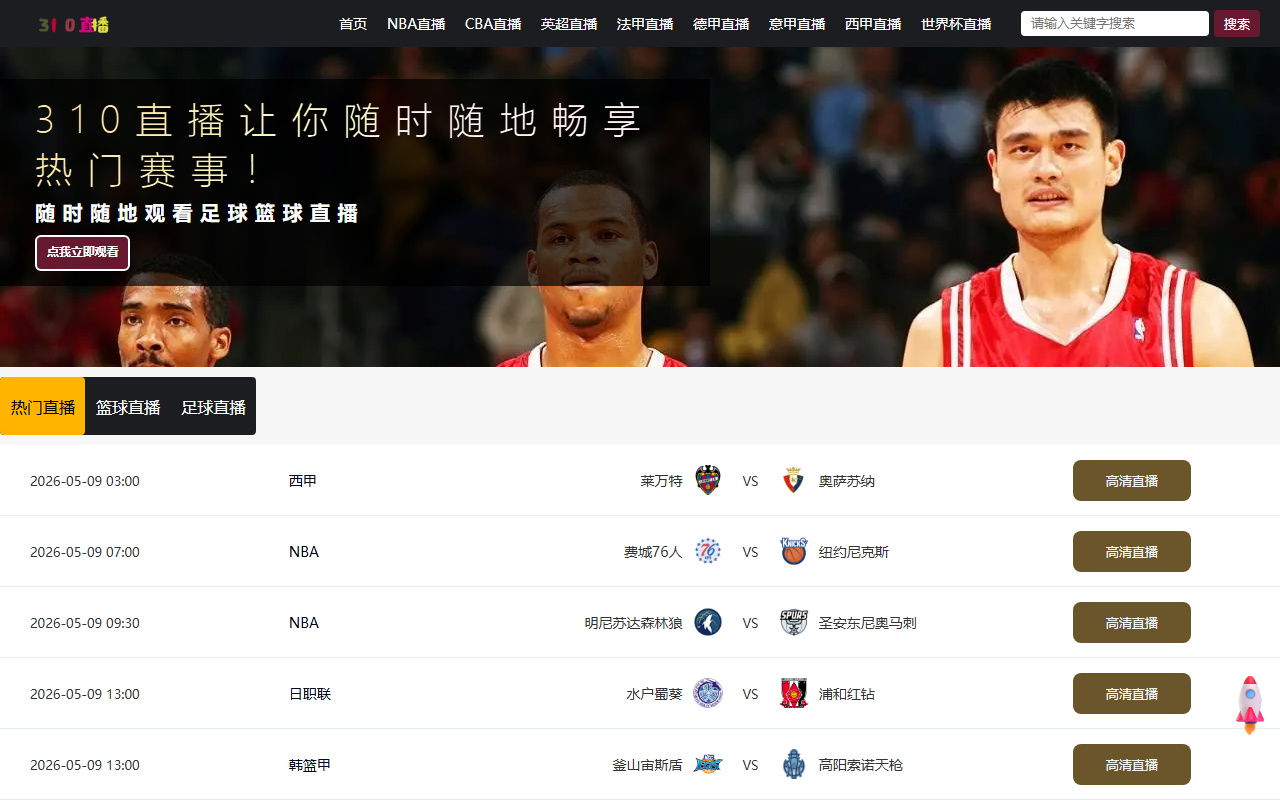Click the 点我立即观看 banner button

(x=83, y=252)
